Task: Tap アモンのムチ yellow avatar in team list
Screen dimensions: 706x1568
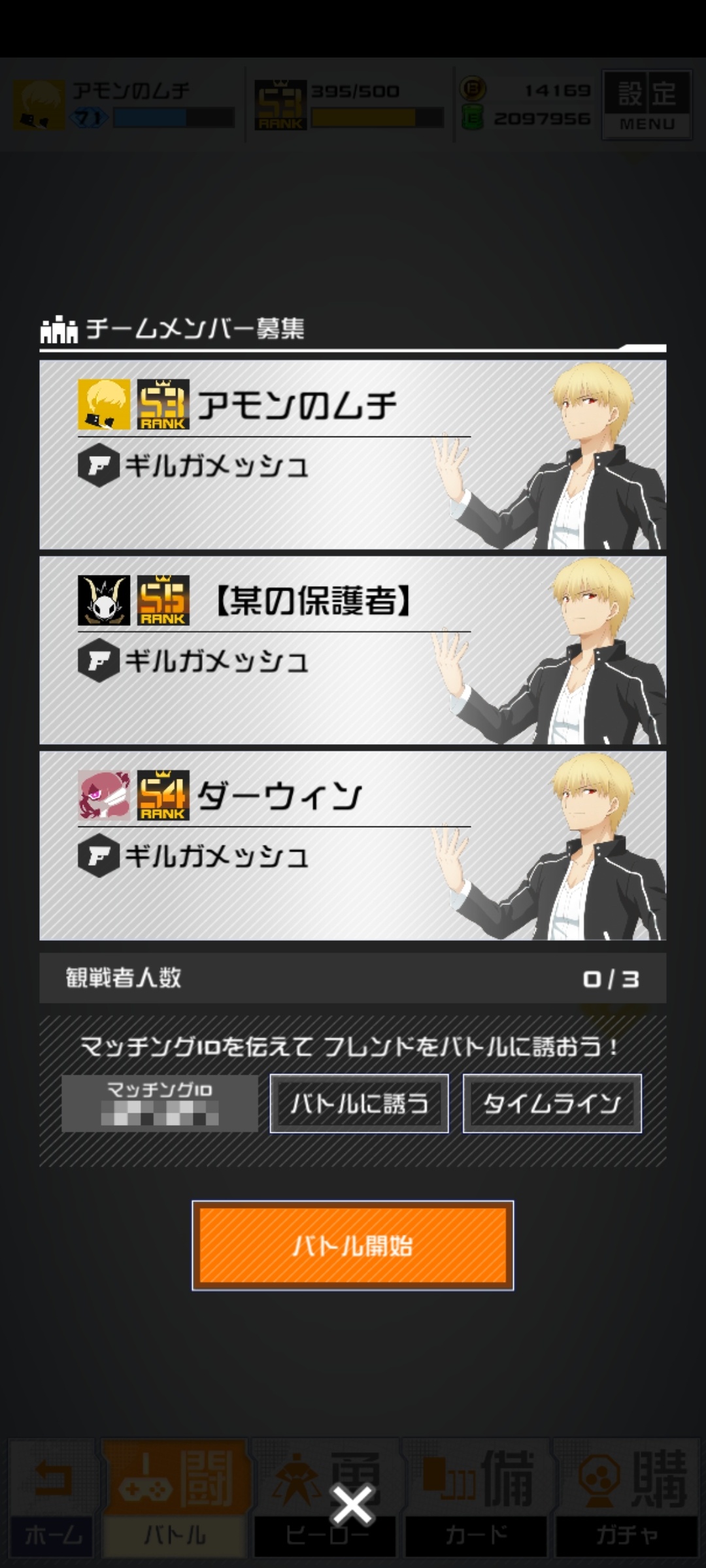Action: (x=104, y=404)
